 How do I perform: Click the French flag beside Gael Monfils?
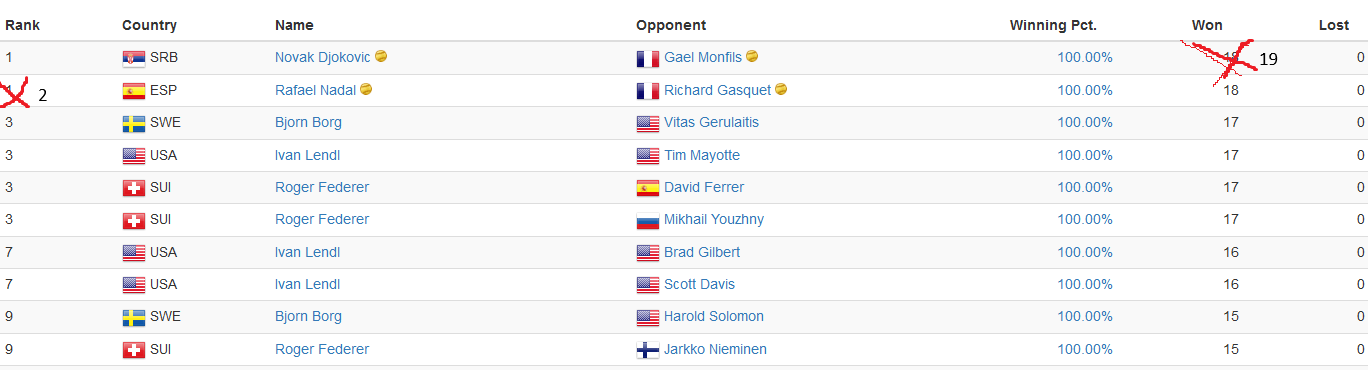click(x=648, y=59)
